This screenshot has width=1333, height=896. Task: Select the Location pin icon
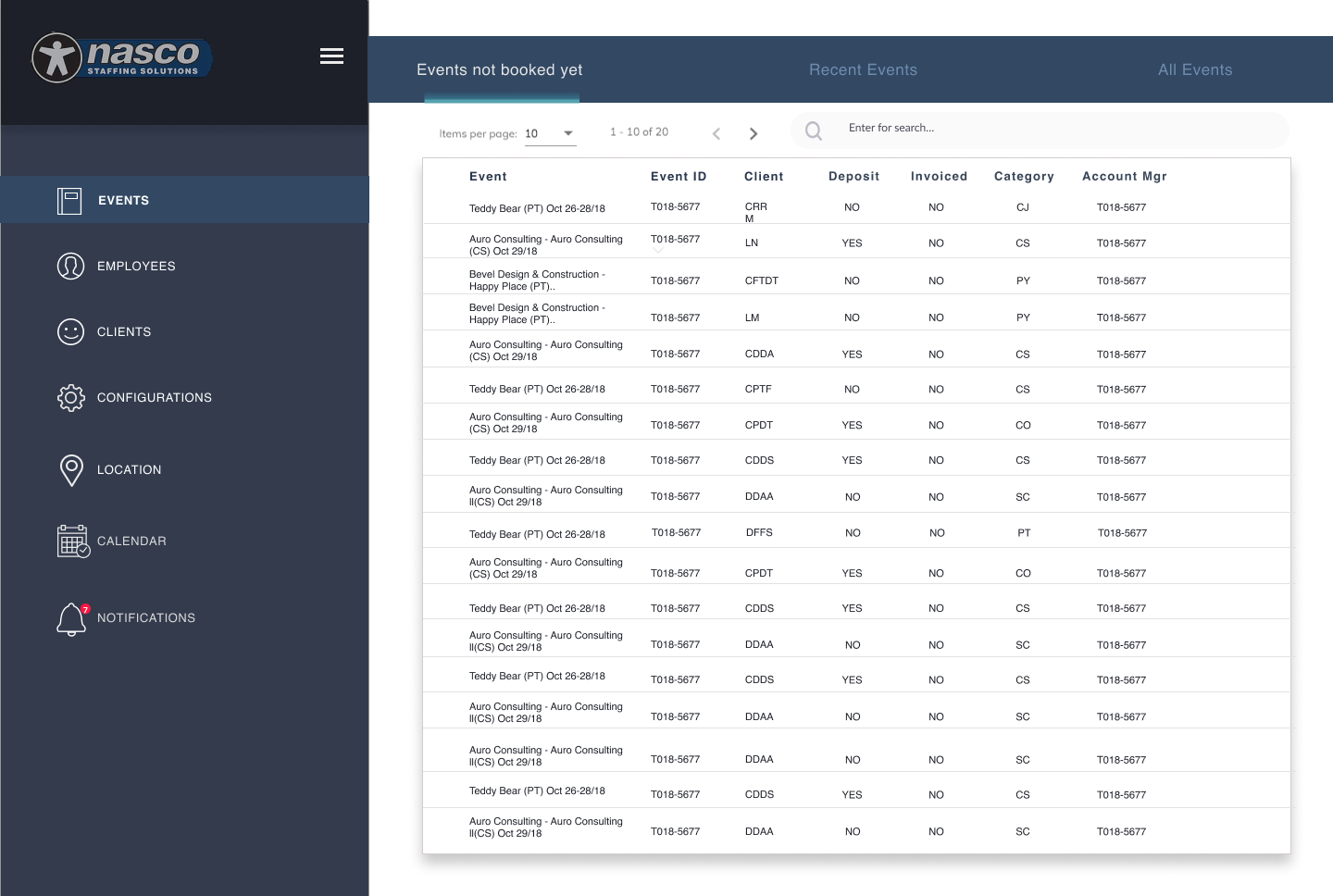pos(71,470)
